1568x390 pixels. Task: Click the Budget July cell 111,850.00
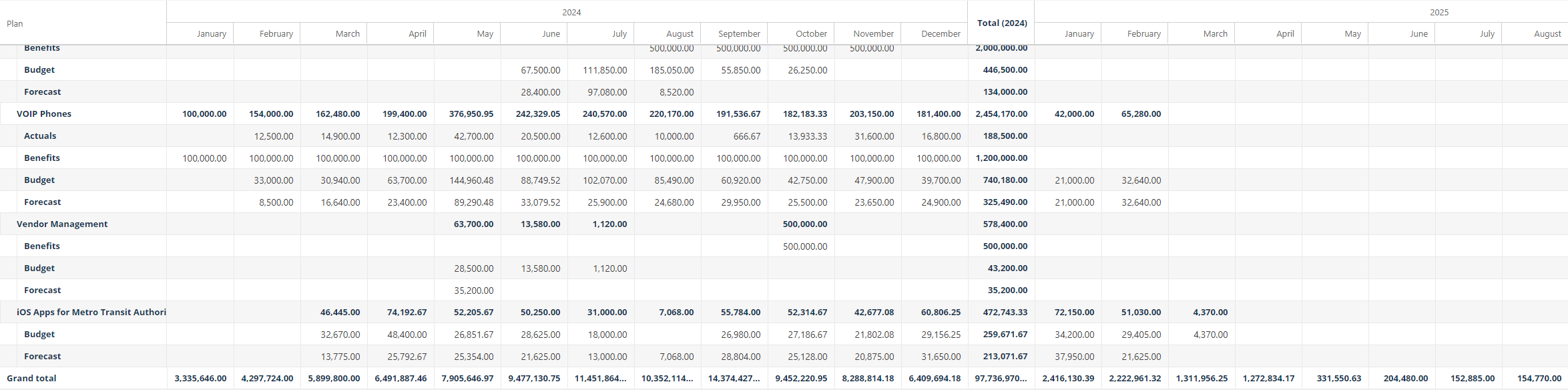click(601, 69)
